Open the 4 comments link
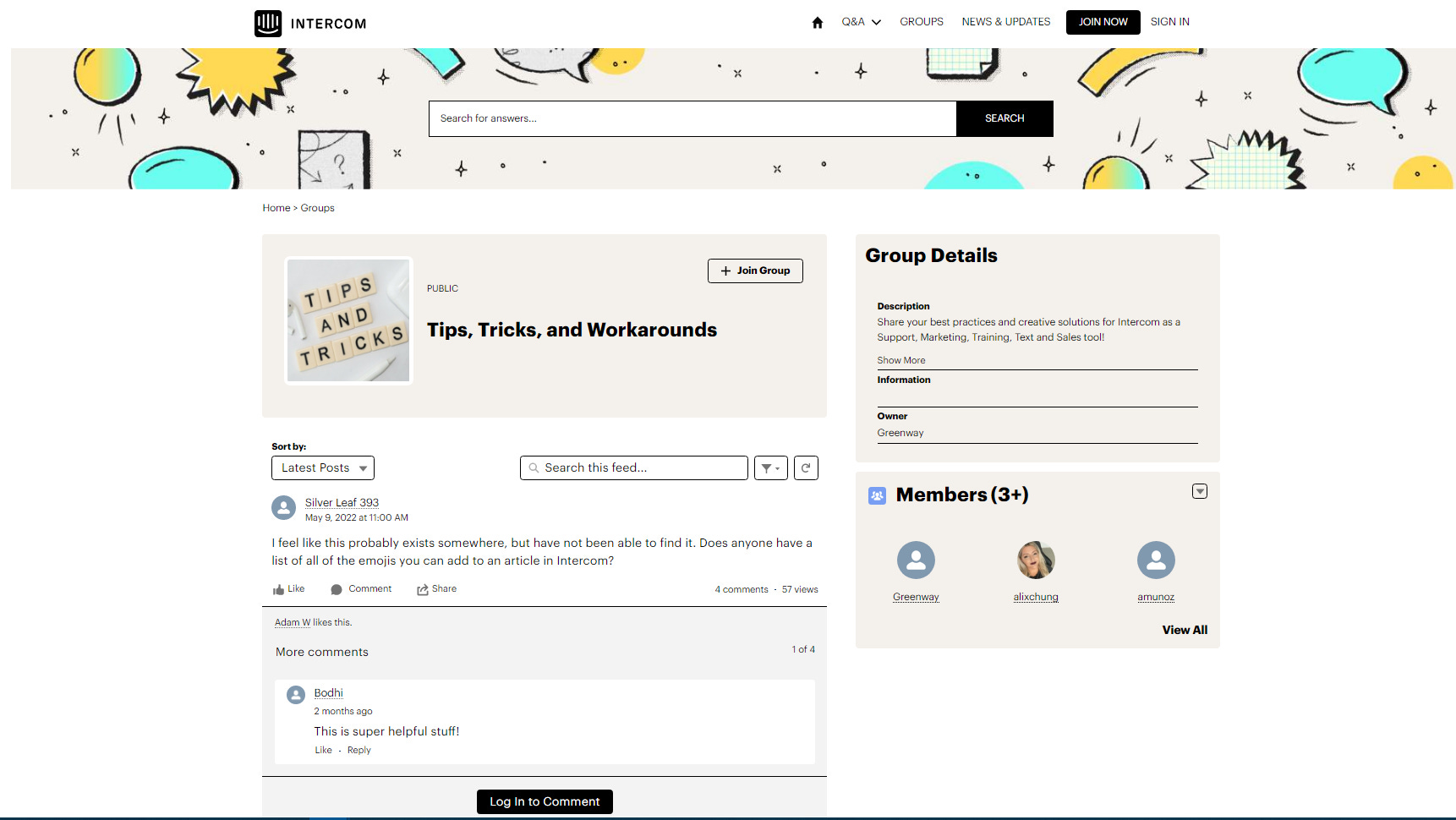The image size is (1456, 820). [x=742, y=589]
